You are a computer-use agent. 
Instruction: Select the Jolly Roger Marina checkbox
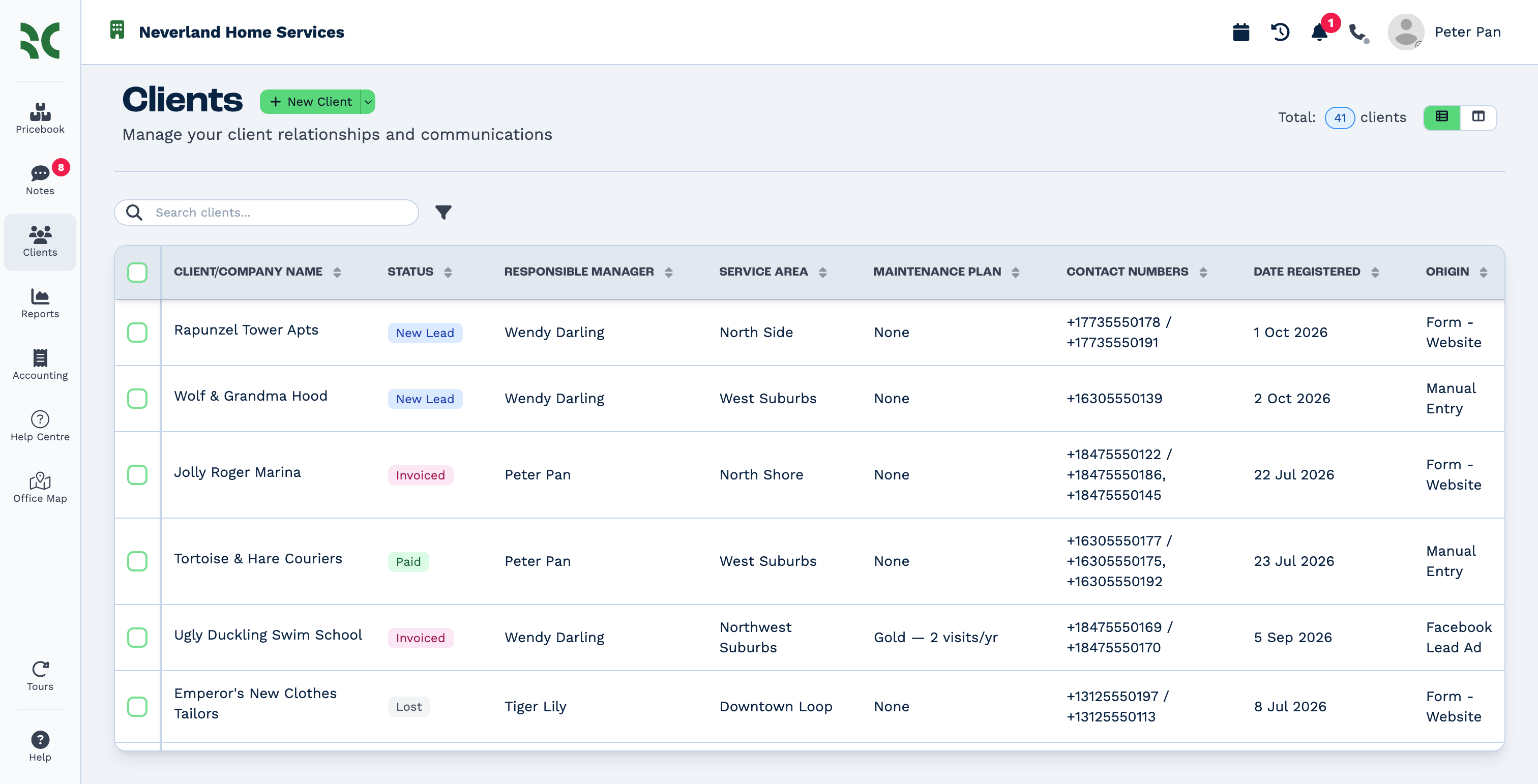click(137, 475)
